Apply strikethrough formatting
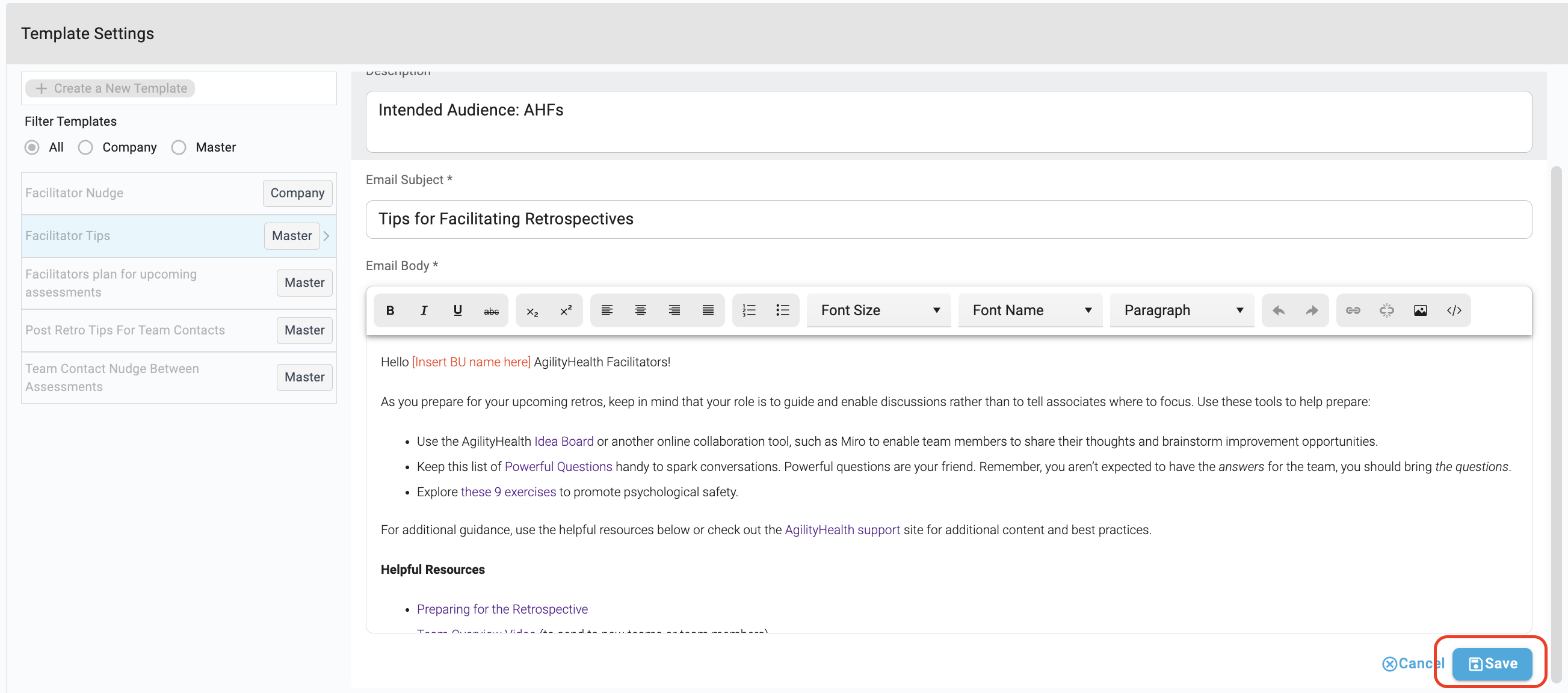The height and width of the screenshot is (693, 1568). (491, 310)
